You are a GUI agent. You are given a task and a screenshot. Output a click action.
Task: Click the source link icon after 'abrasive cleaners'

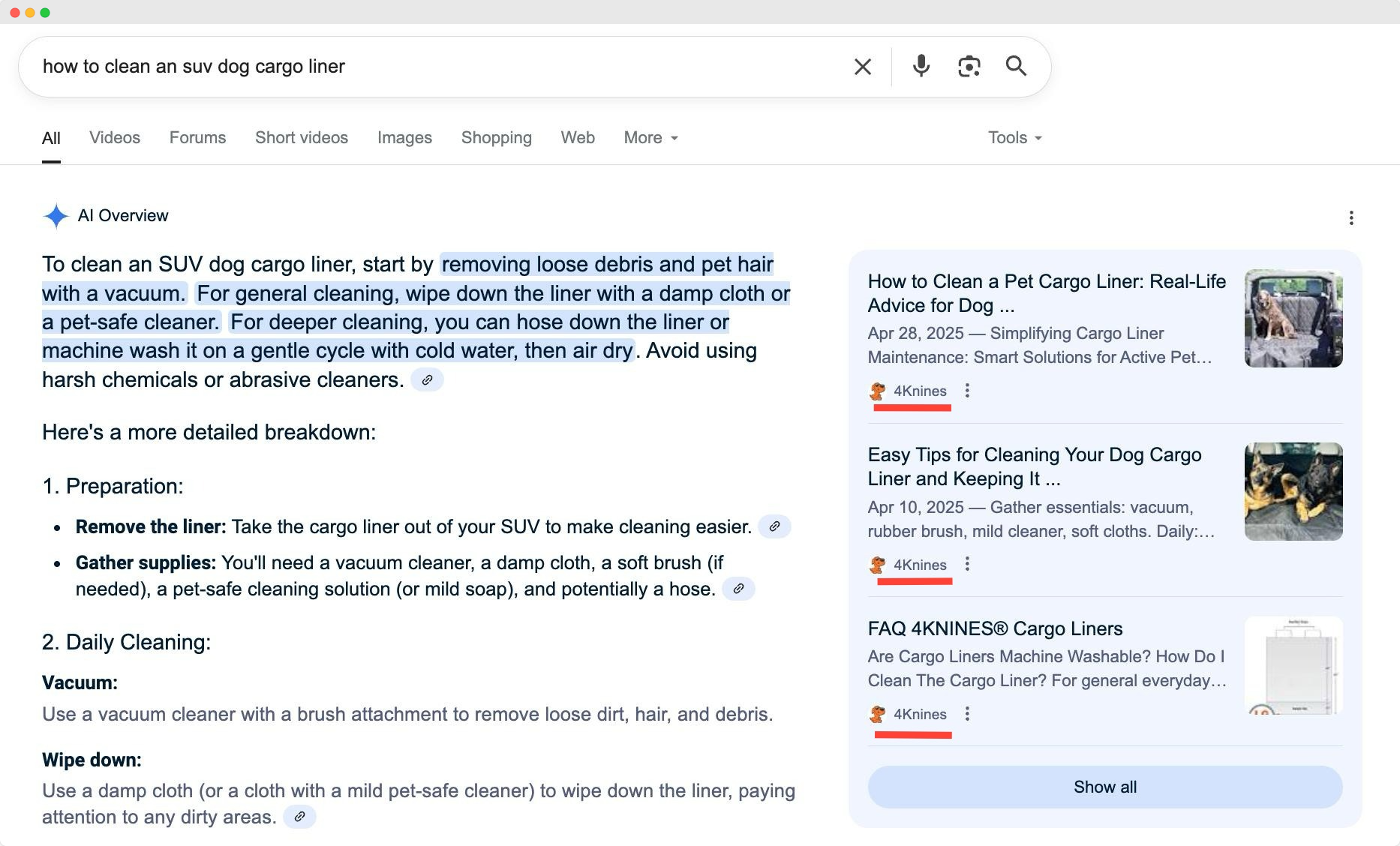point(427,380)
